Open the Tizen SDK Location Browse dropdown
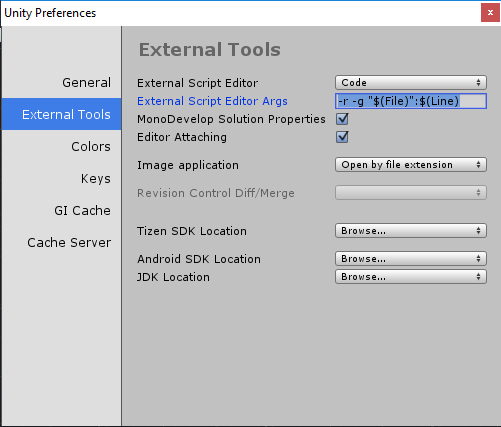The image size is (501, 427). [x=411, y=231]
